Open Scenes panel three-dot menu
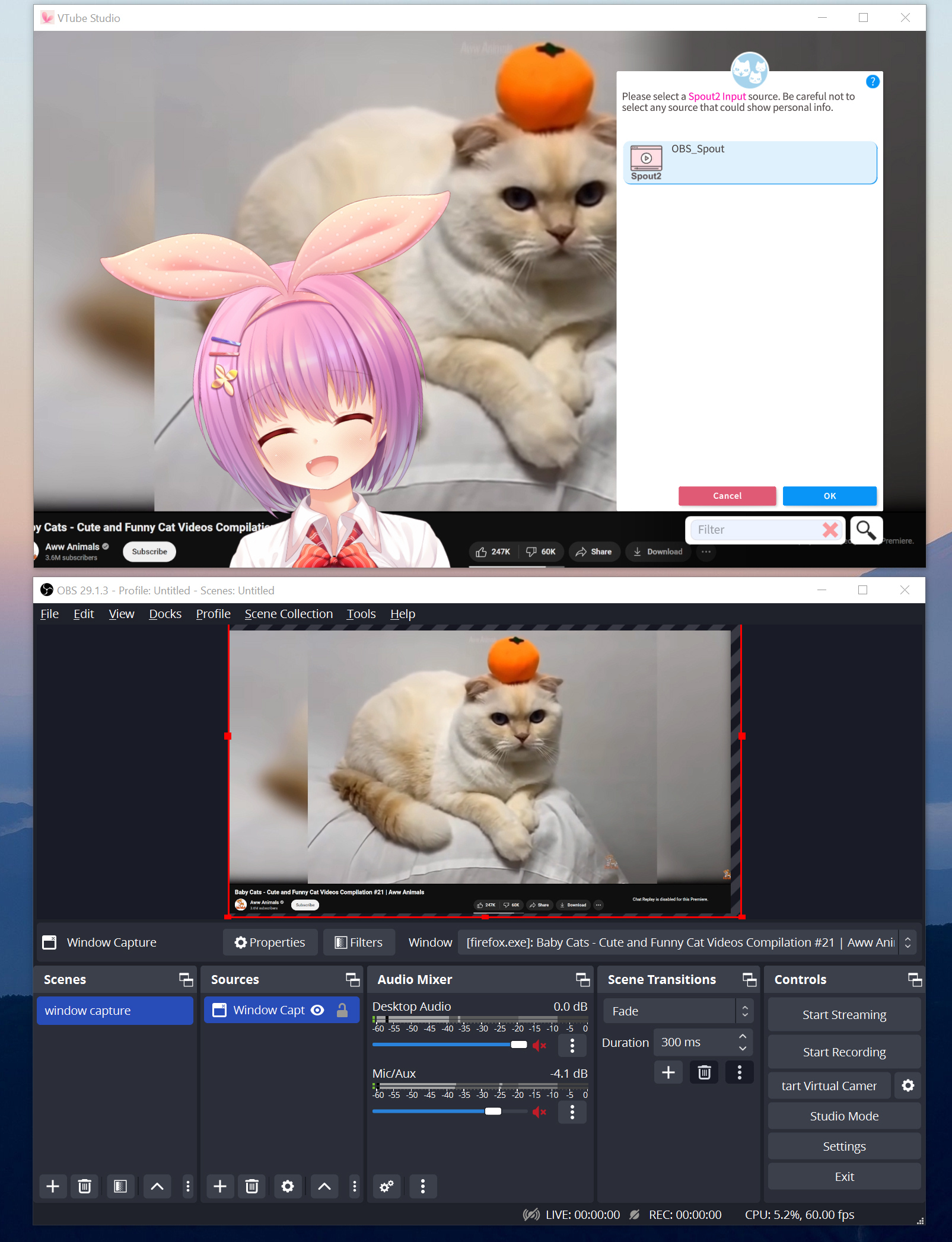952x1242 pixels. (x=188, y=1186)
